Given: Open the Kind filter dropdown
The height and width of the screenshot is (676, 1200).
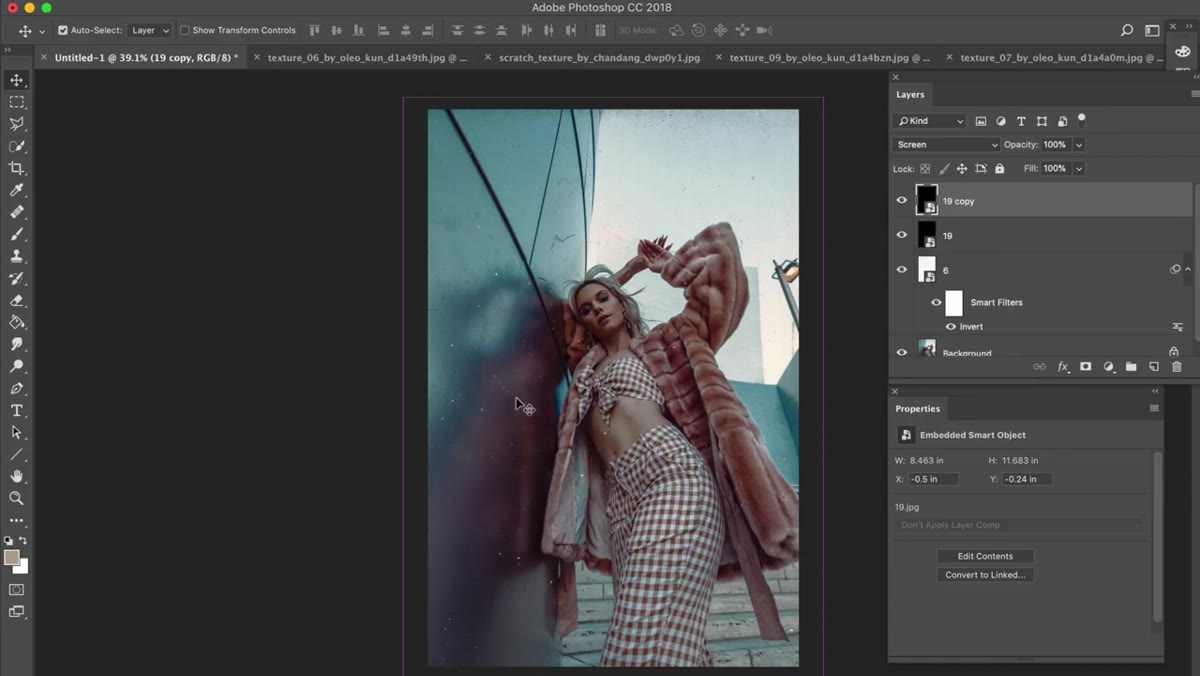Looking at the screenshot, I should [930, 121].
